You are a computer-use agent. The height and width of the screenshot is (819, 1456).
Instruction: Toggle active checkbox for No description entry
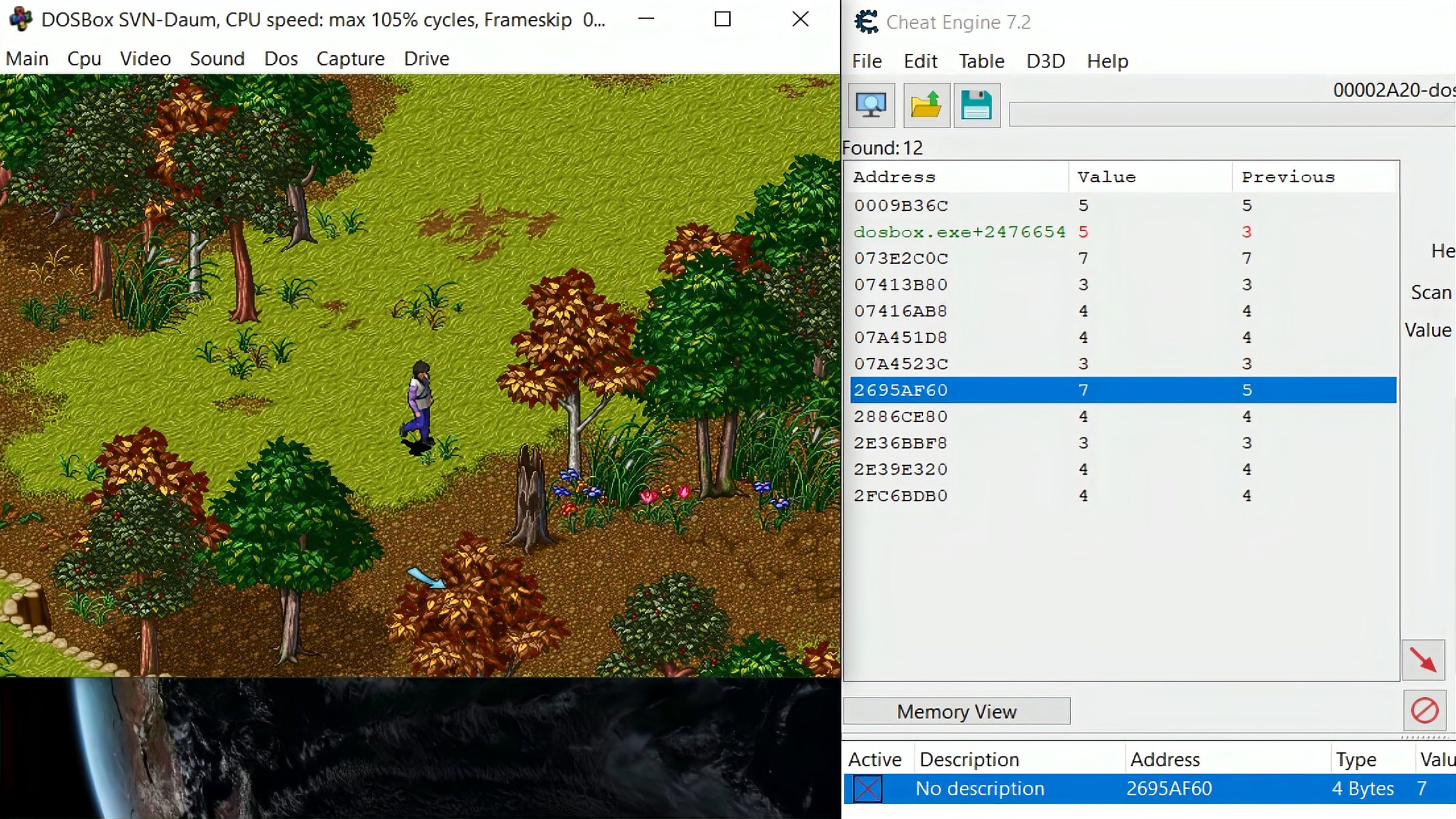867,789
